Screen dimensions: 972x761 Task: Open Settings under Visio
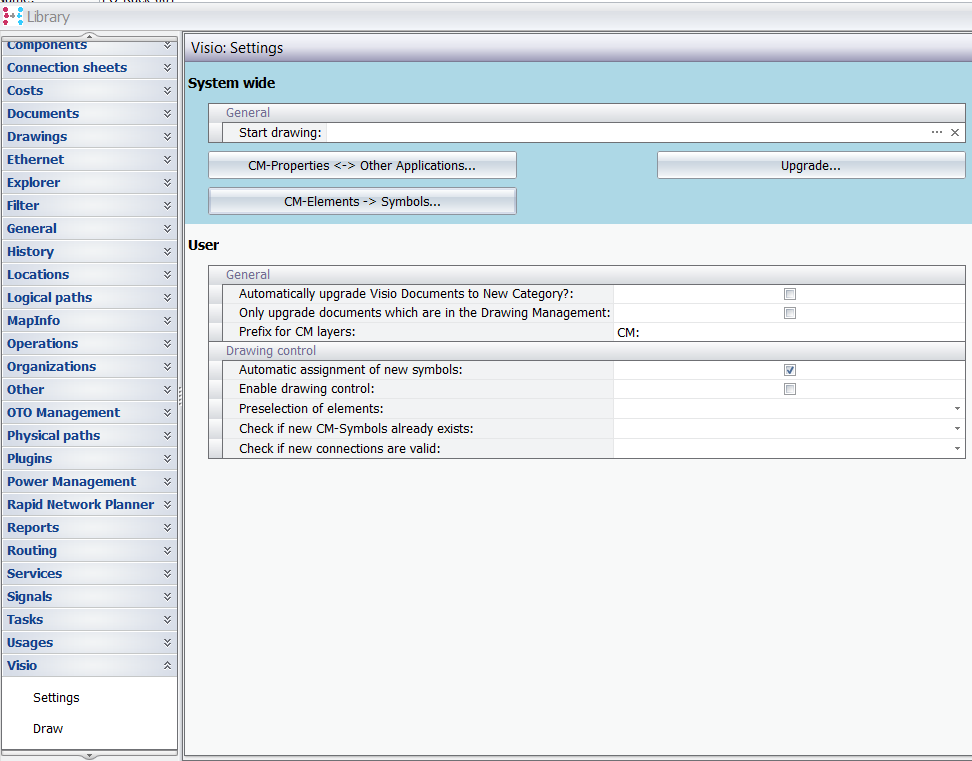pos(56,698)
